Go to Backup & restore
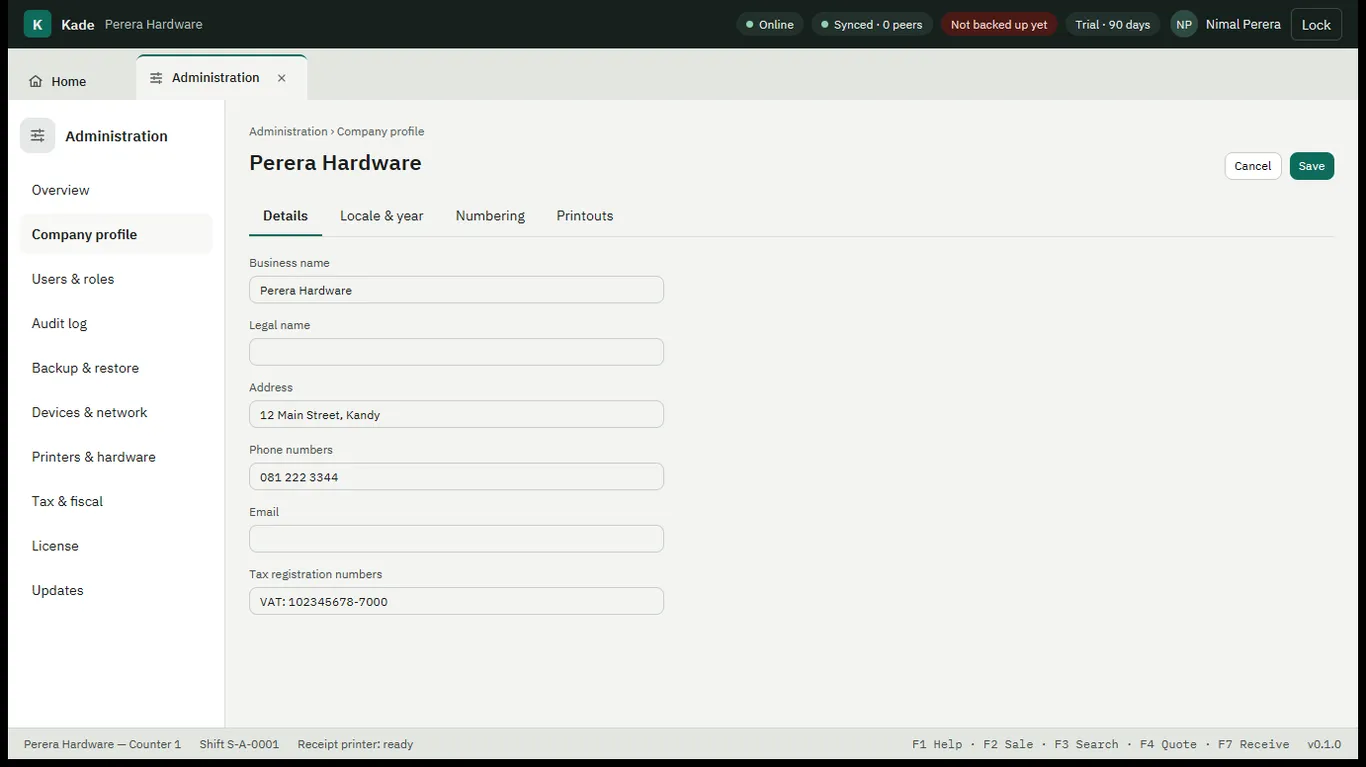The height and width of the screenshot is (767, 1366). 116,368
